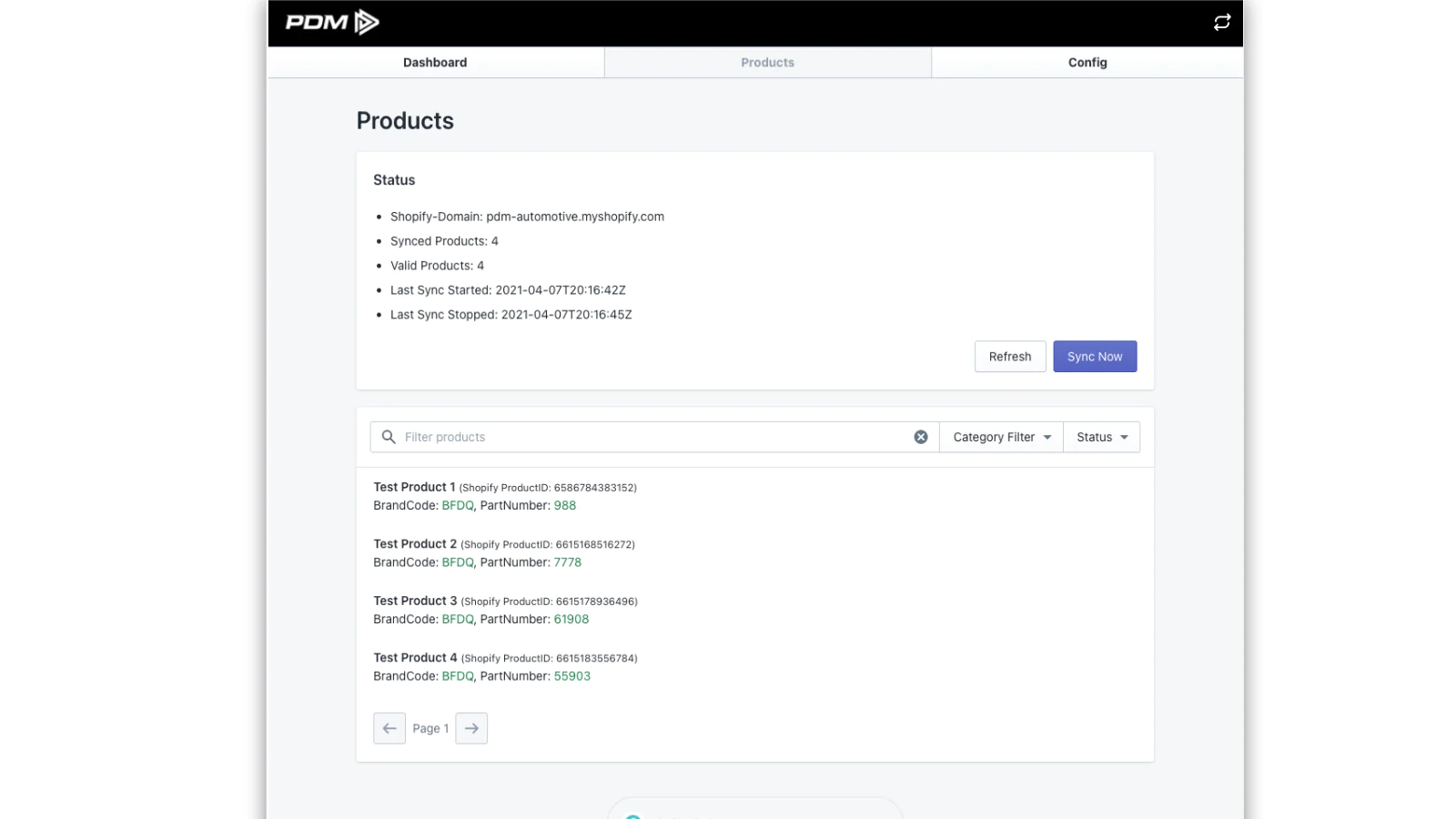Select Test Product 4 title
Screen dimensions: 1456x819
(415, 657)
